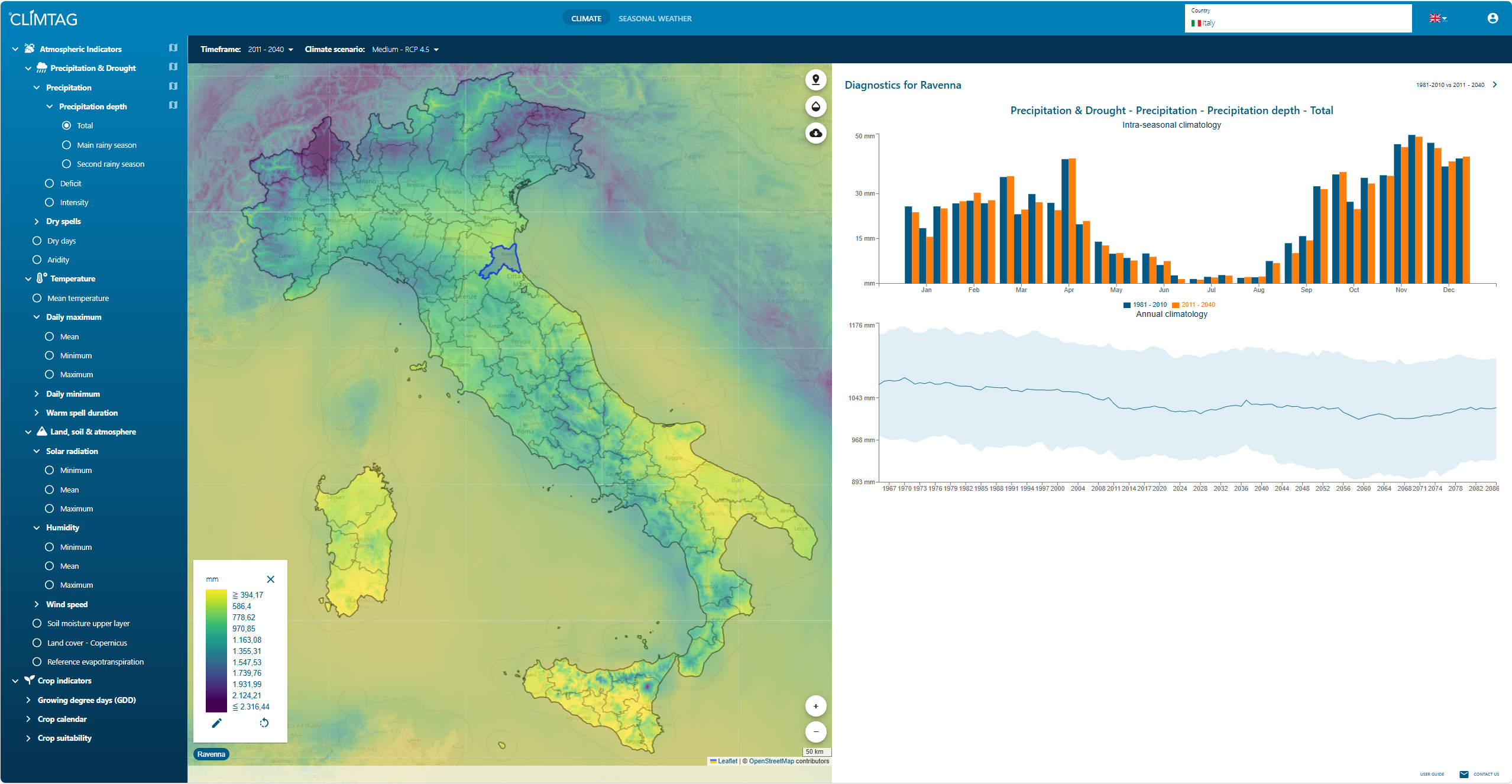The height and width of the screenshot is (784, 1512).
Task: Select the Aridity indicator
Action: [x=37, y=260]
